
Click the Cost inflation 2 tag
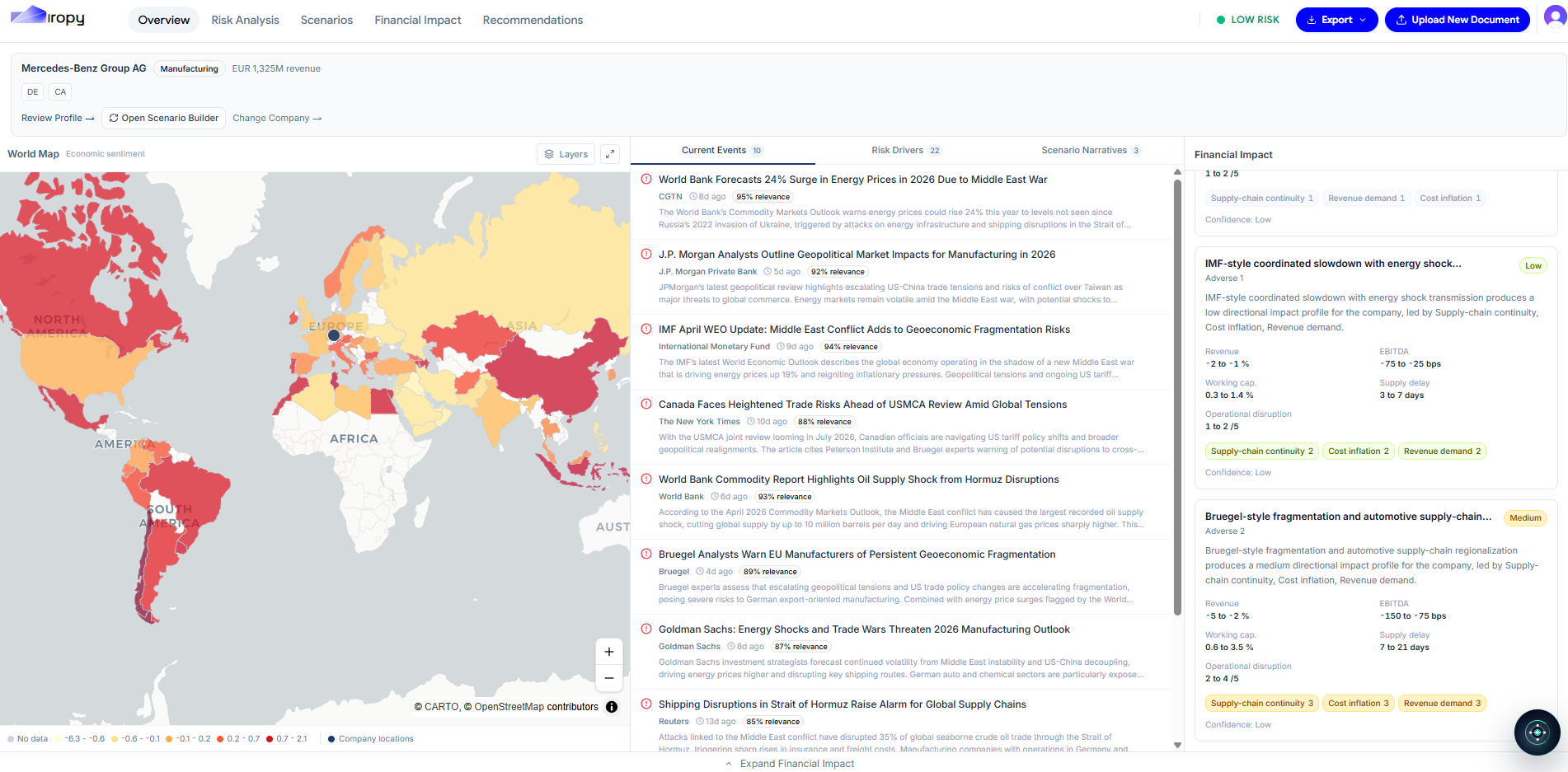coord(1358,451)
